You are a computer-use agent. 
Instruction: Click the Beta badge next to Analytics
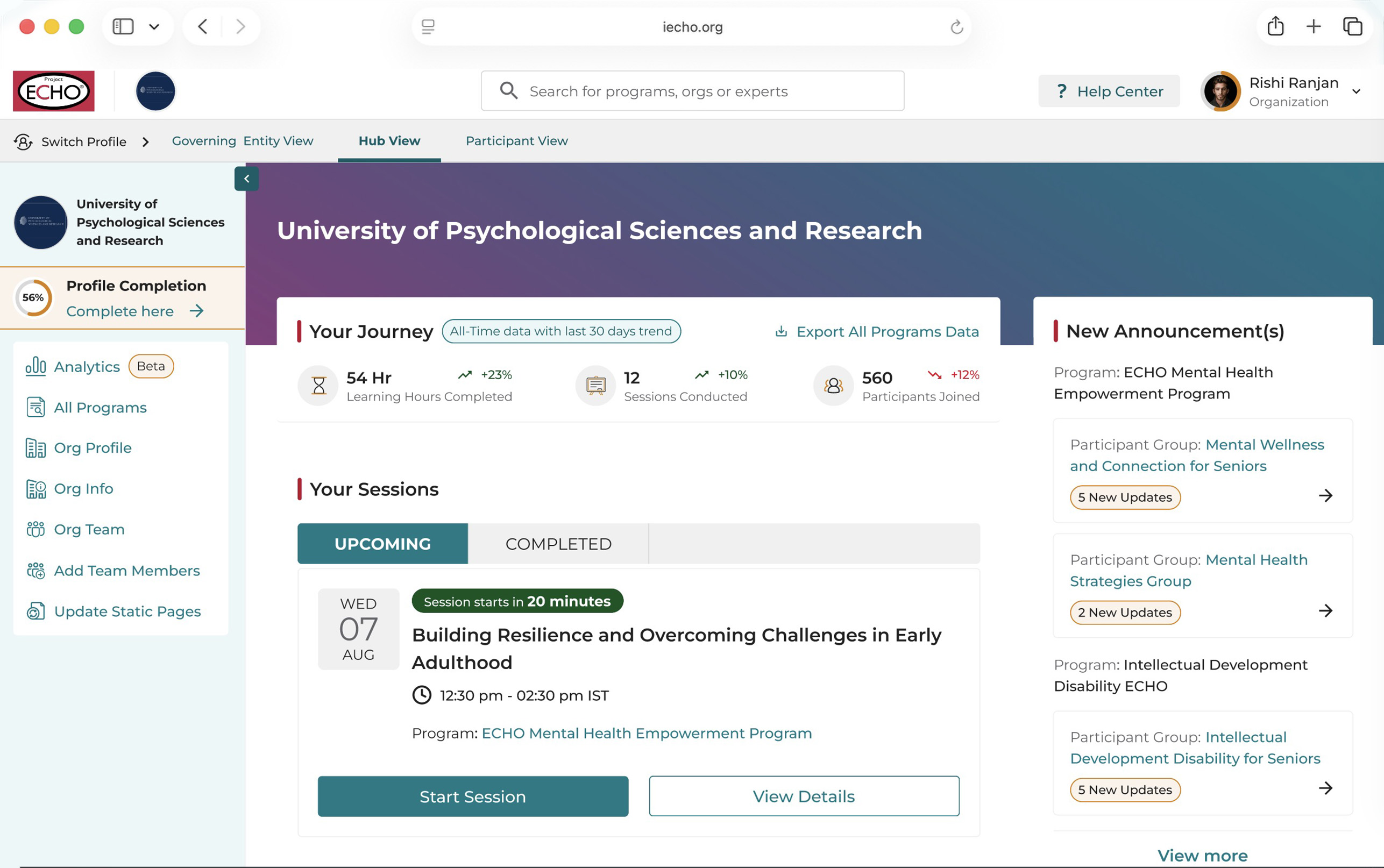(151, 366)
